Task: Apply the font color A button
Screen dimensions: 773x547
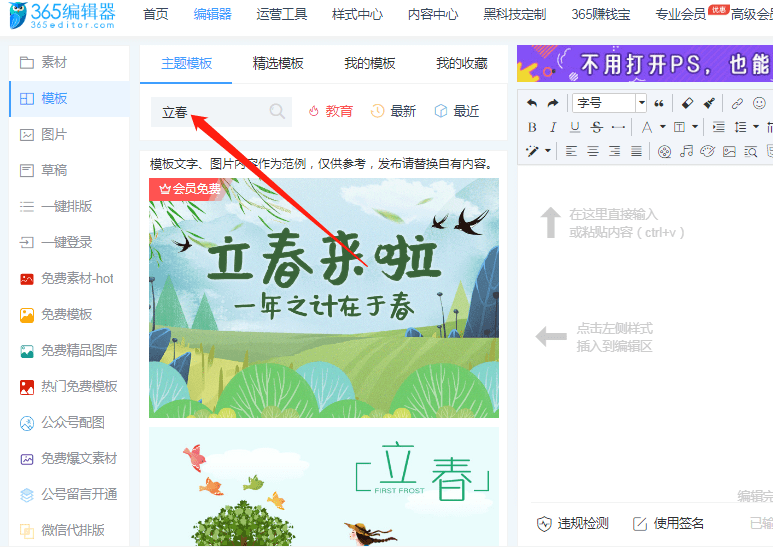Action: [647, 127]
